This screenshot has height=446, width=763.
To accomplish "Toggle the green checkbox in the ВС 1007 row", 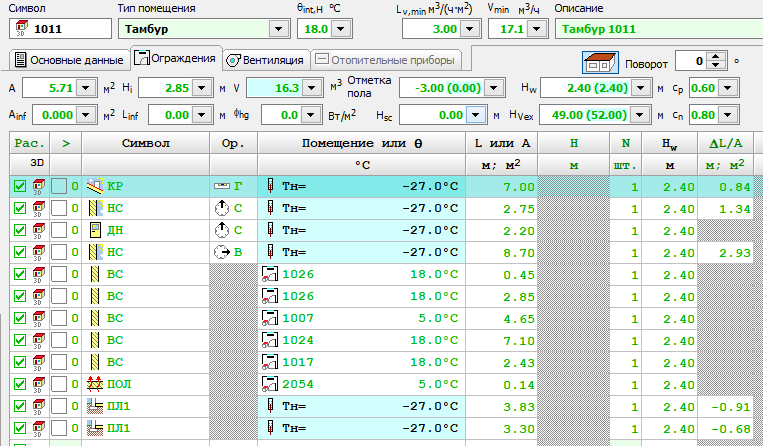I will point(20,318).
